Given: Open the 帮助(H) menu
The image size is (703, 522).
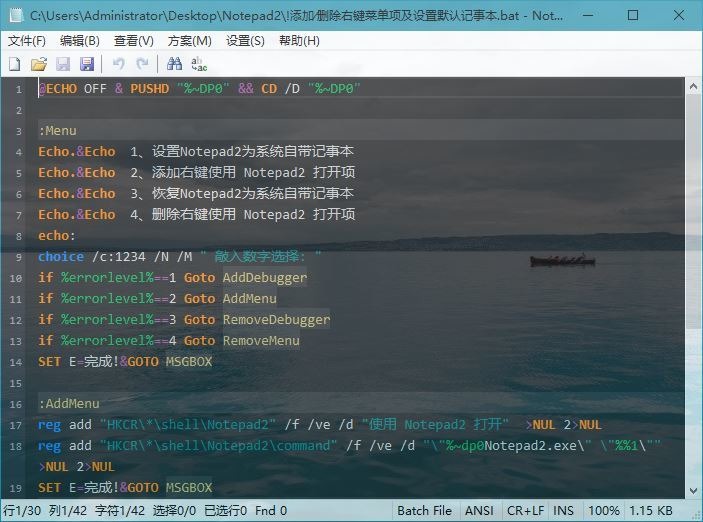Looking at the screenshot, I should (x=299, y=41).
